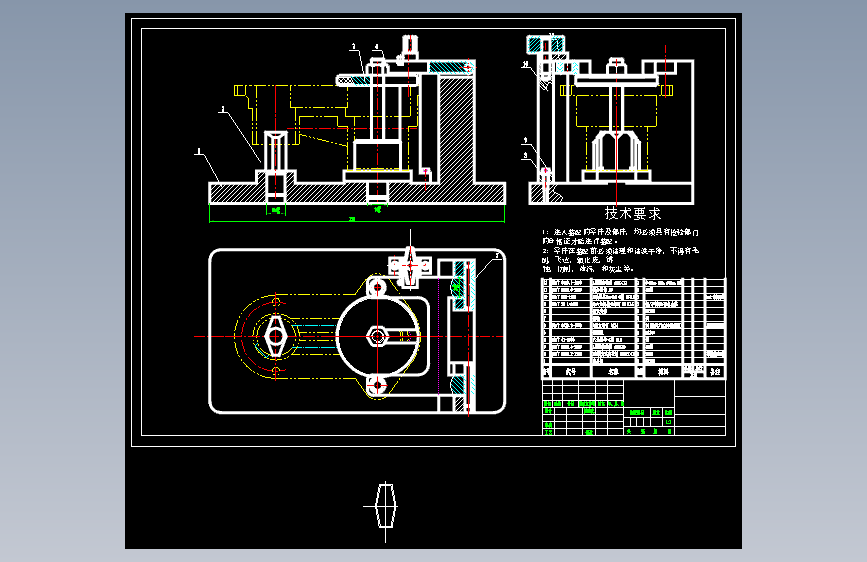Image resolution: width=867 pixels, height=562 pixels.
Task: Select the right side view of the fixture
Action: click(611, 120)
